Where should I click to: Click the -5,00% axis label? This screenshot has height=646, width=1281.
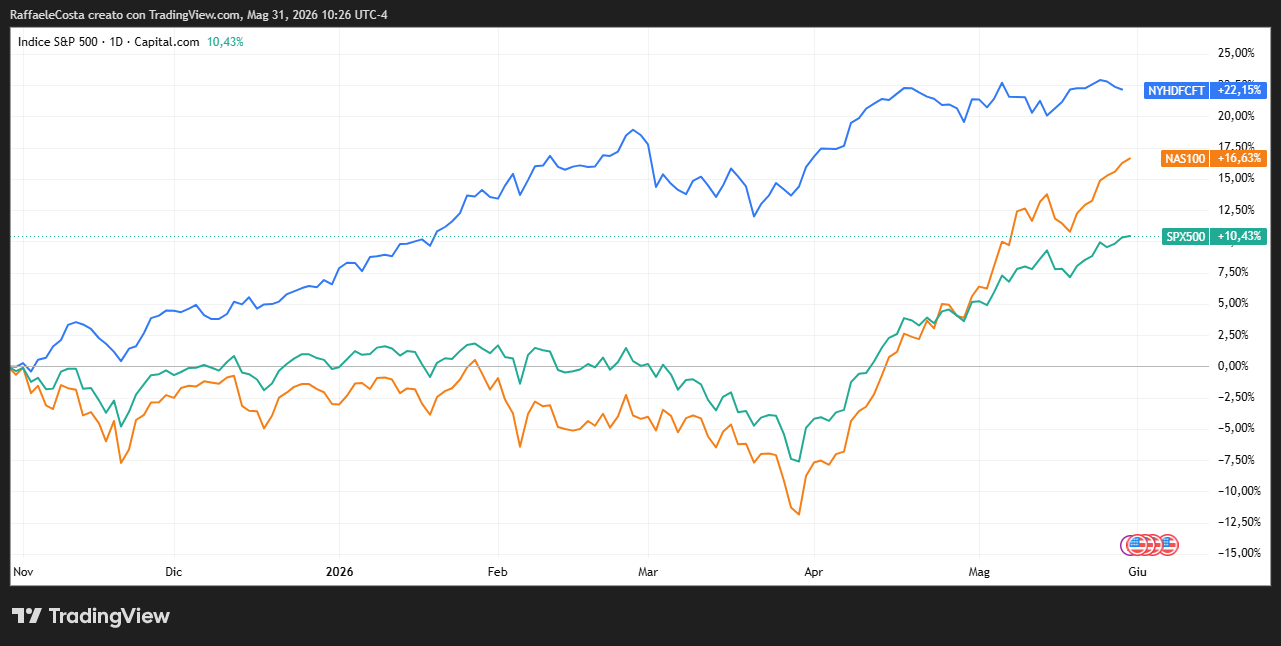point(1237,428)
